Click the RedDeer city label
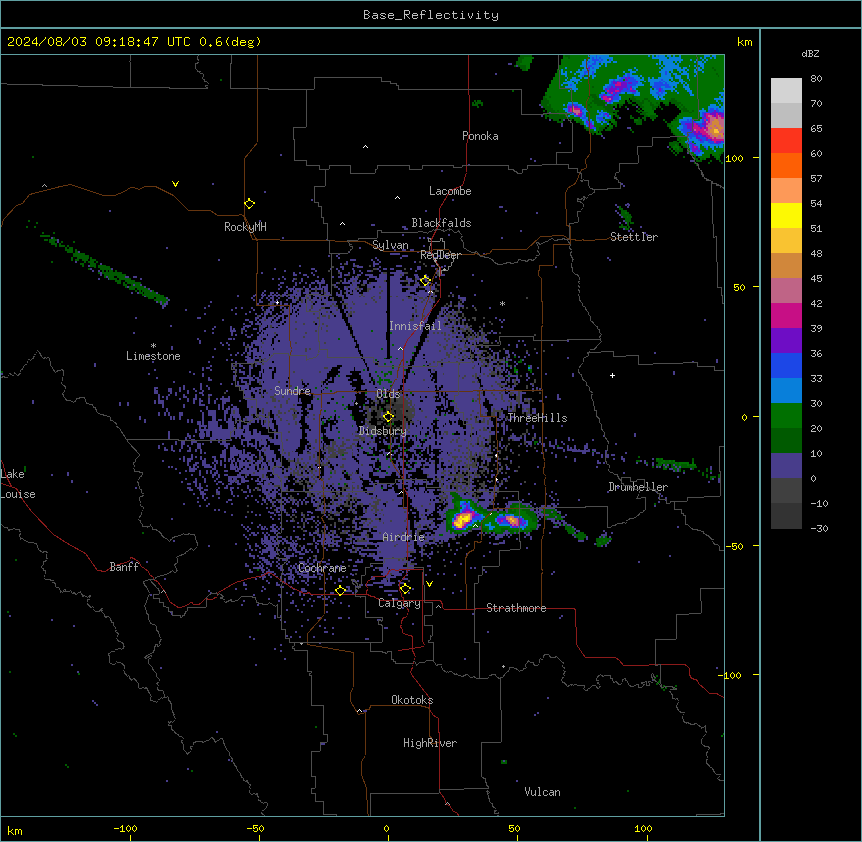This screenshot has height=842, width=862. (x=440, y=255)
